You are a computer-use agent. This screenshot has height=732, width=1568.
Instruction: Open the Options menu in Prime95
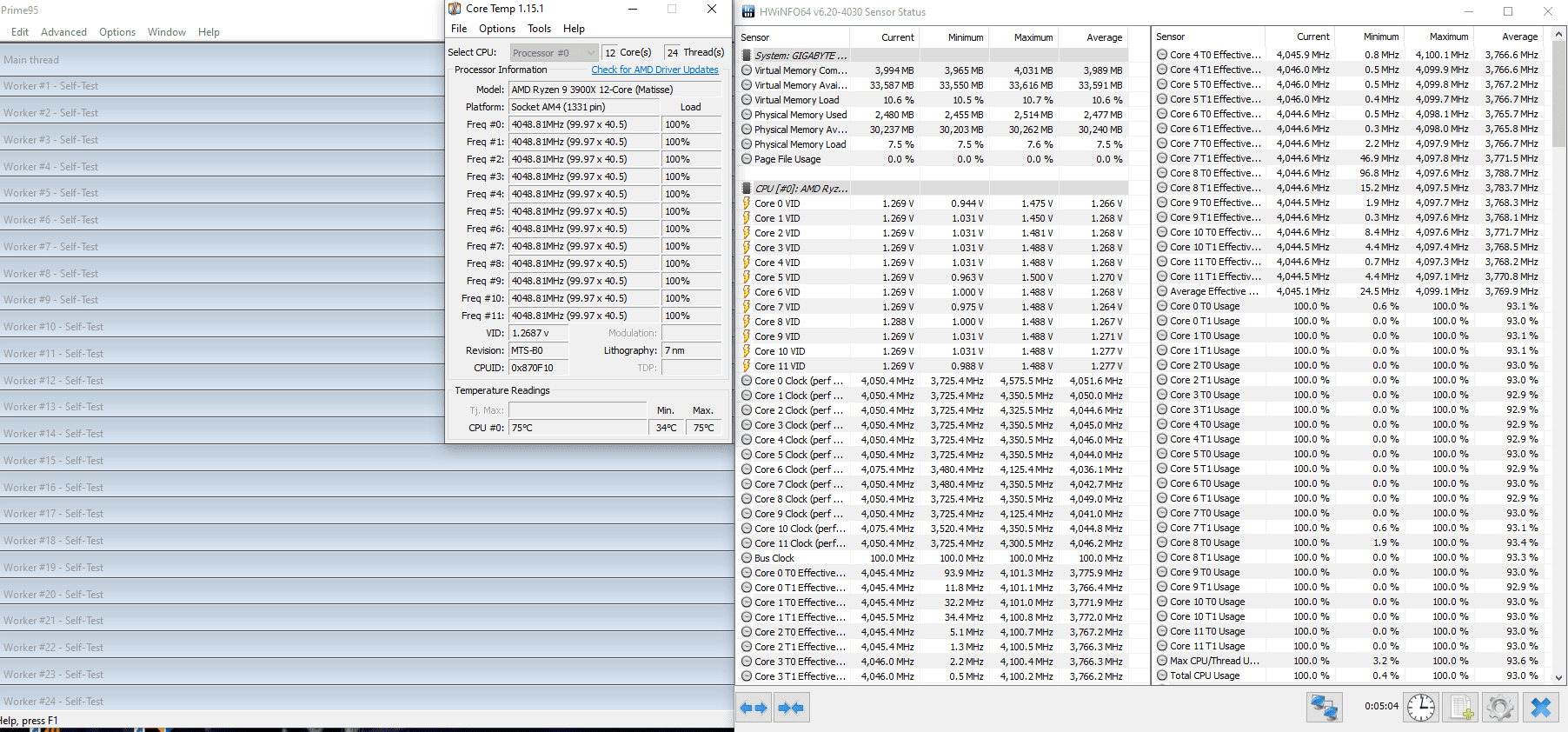click(x=117, y=32)
